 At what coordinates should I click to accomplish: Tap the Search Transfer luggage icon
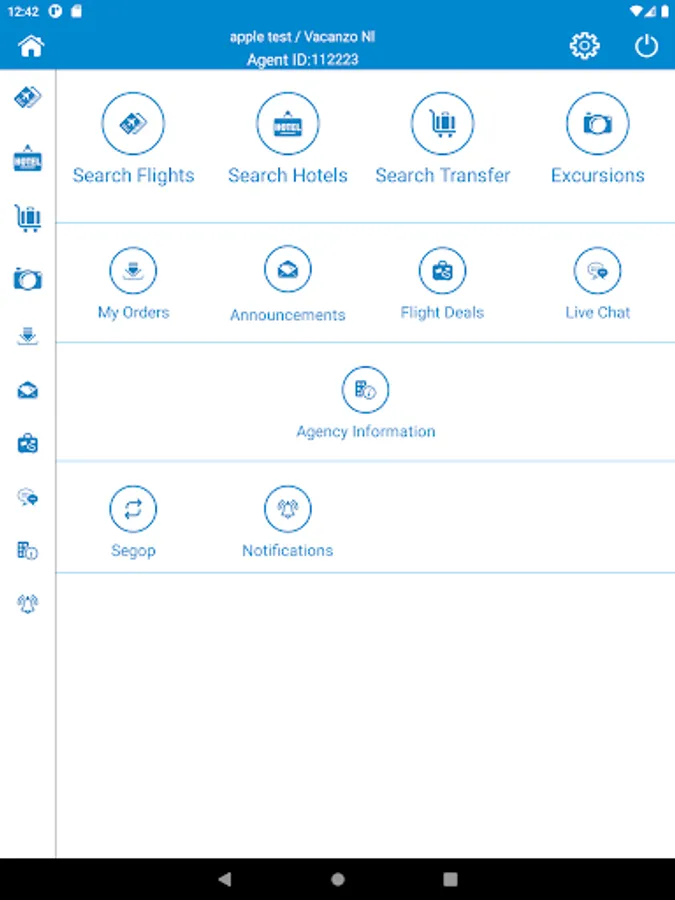tap(443, 123)
